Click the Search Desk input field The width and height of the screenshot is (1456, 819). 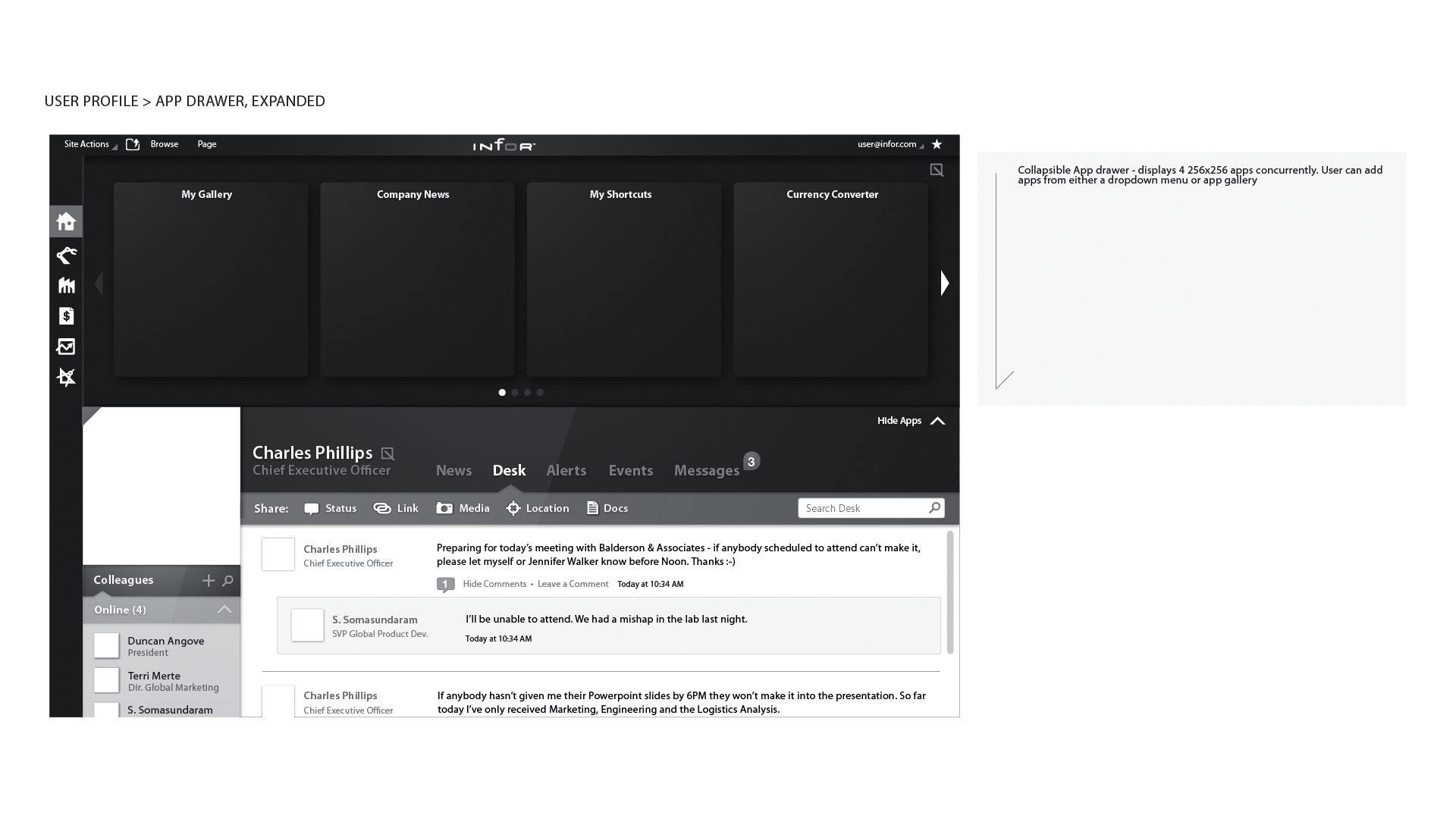tap(863, 508)
